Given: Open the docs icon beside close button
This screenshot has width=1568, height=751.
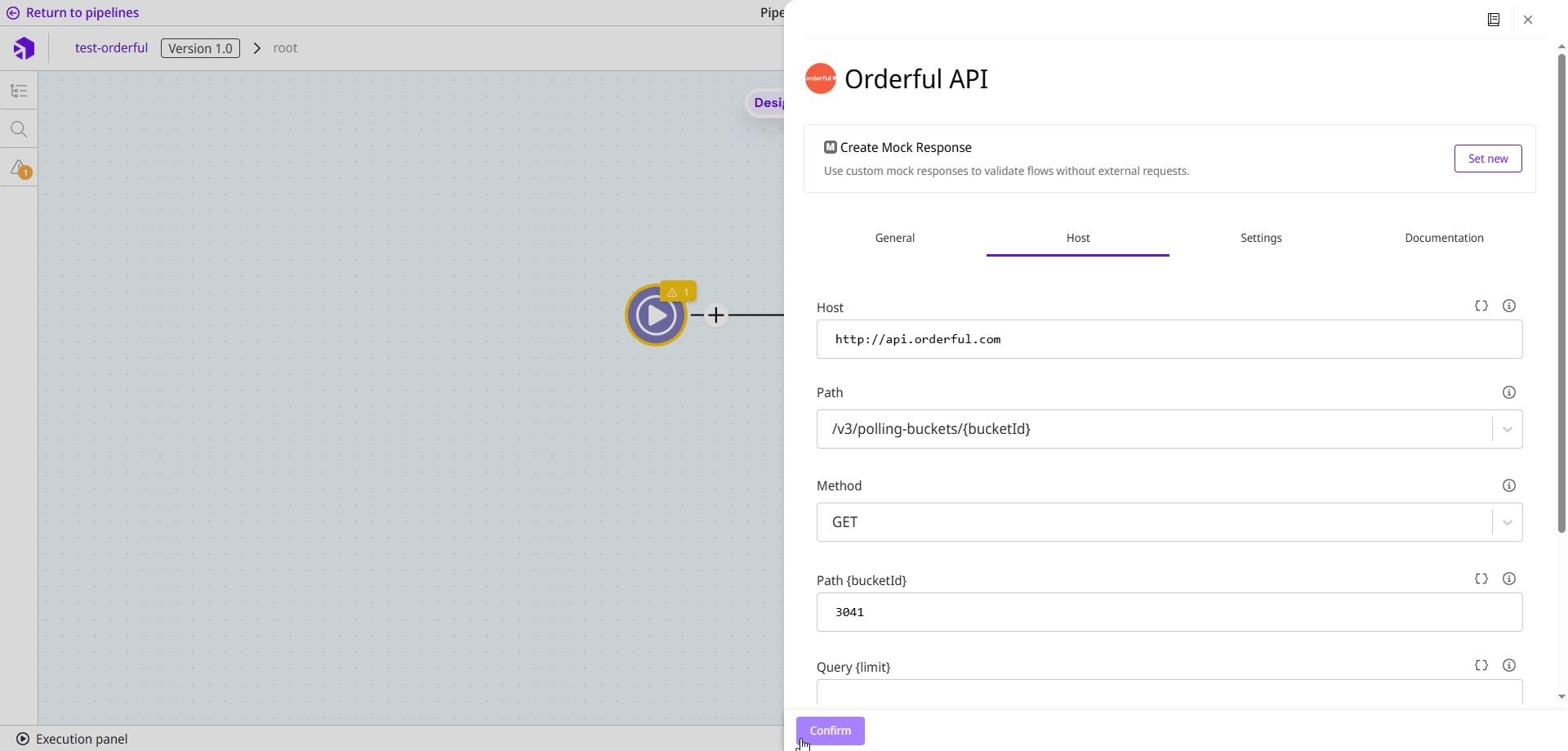Looking at the screenshot, I should tap(1493, 20).
